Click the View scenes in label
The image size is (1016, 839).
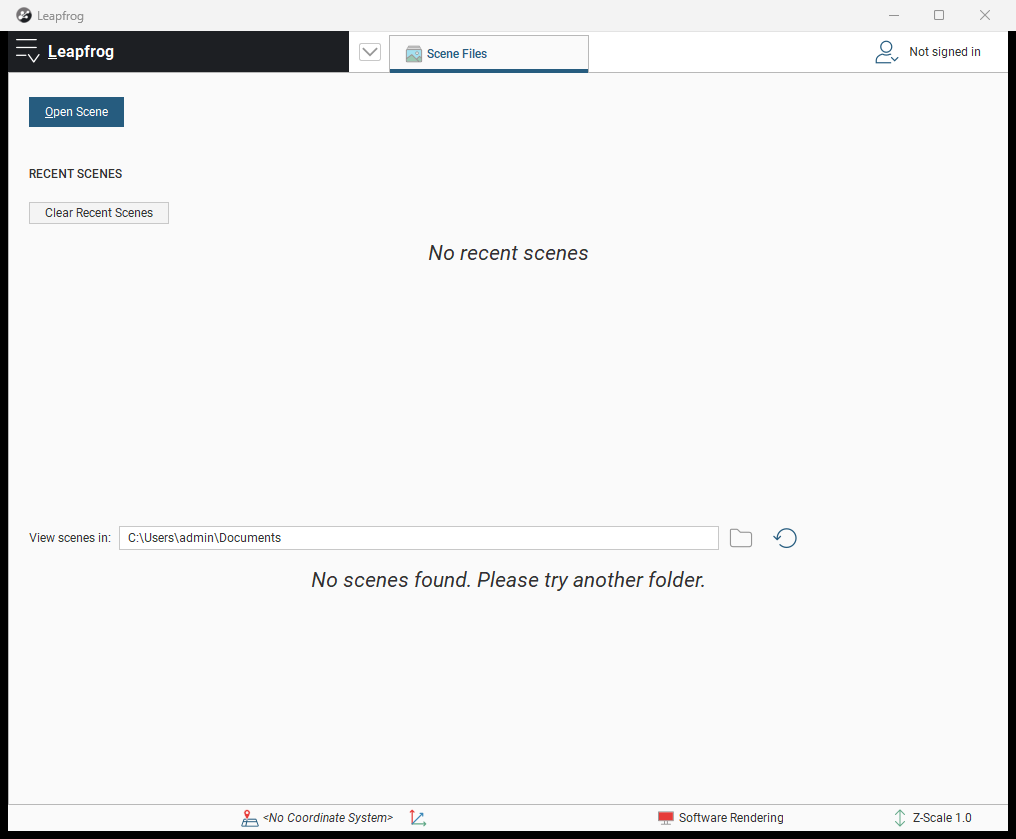tap(70, 538)
